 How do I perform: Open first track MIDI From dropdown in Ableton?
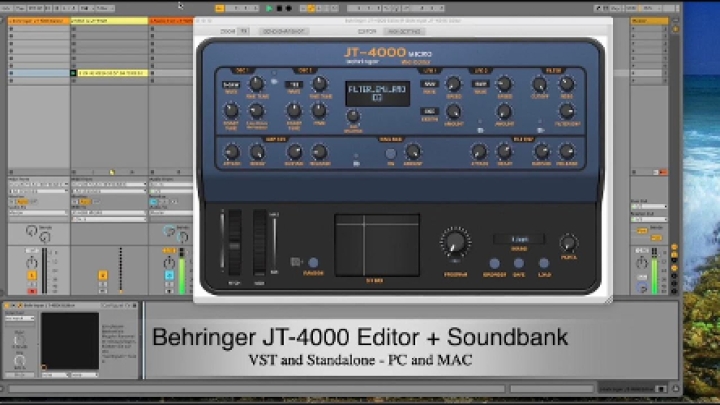(x=39, y=185)
